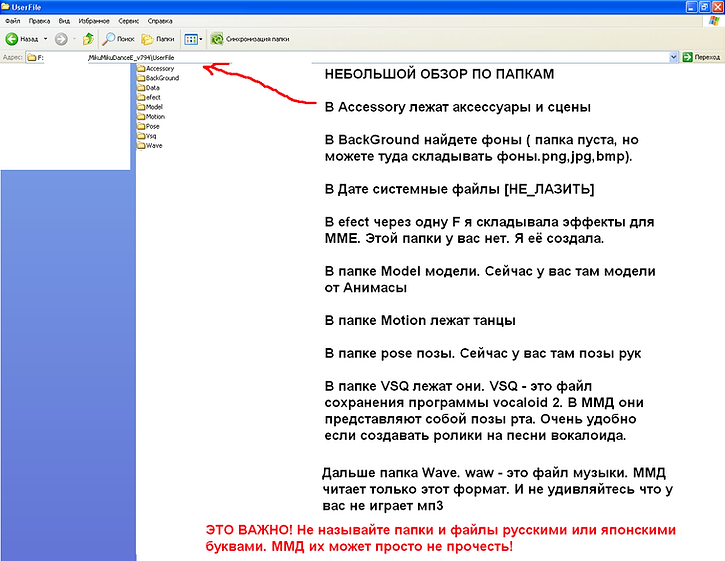Minimize the UserFile window
The height and width of the screenshot is (561, 725).
click(x=692, y=6)
